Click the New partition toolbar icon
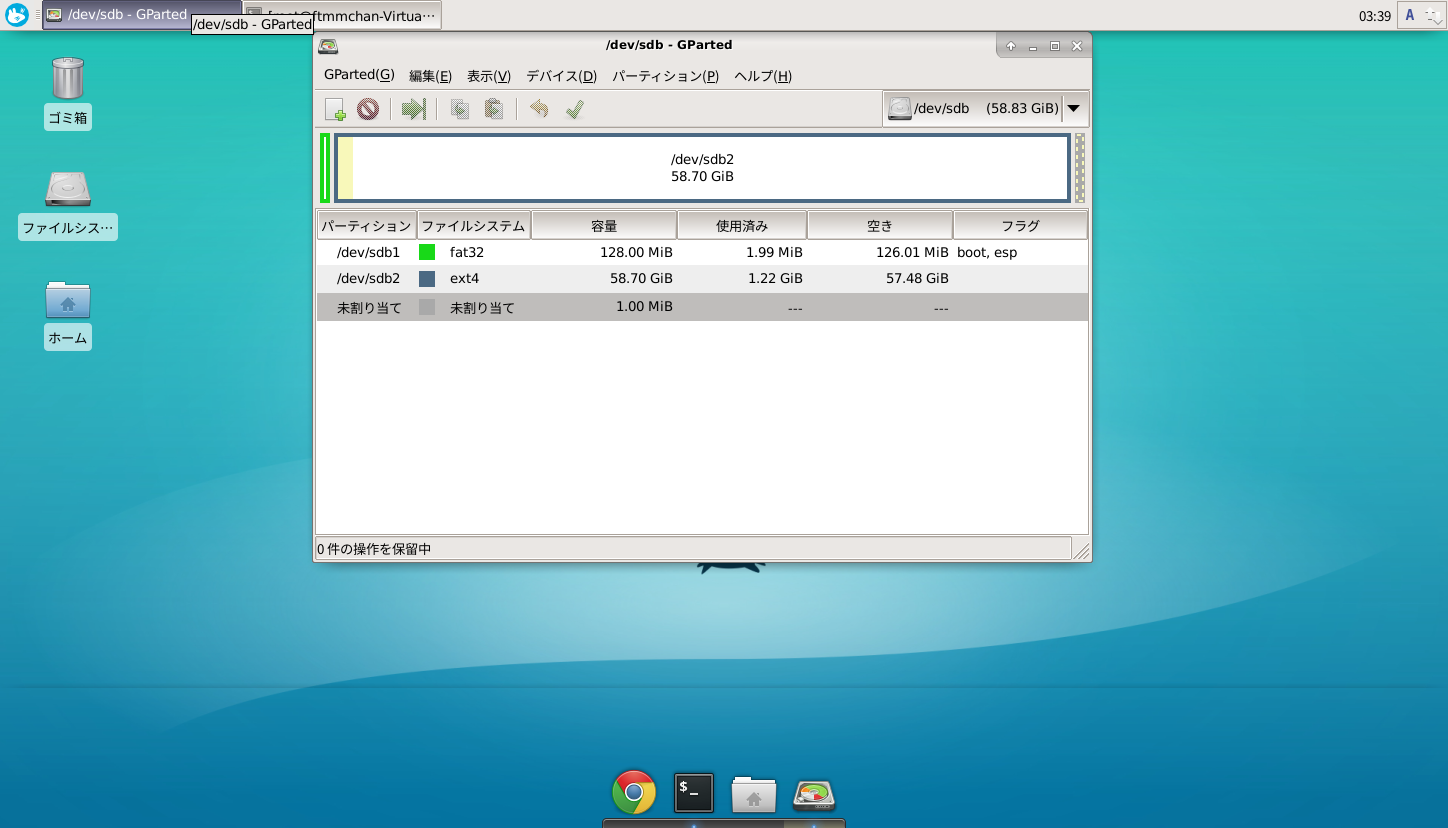This screenshot has height=828, width=1448. 335,109
